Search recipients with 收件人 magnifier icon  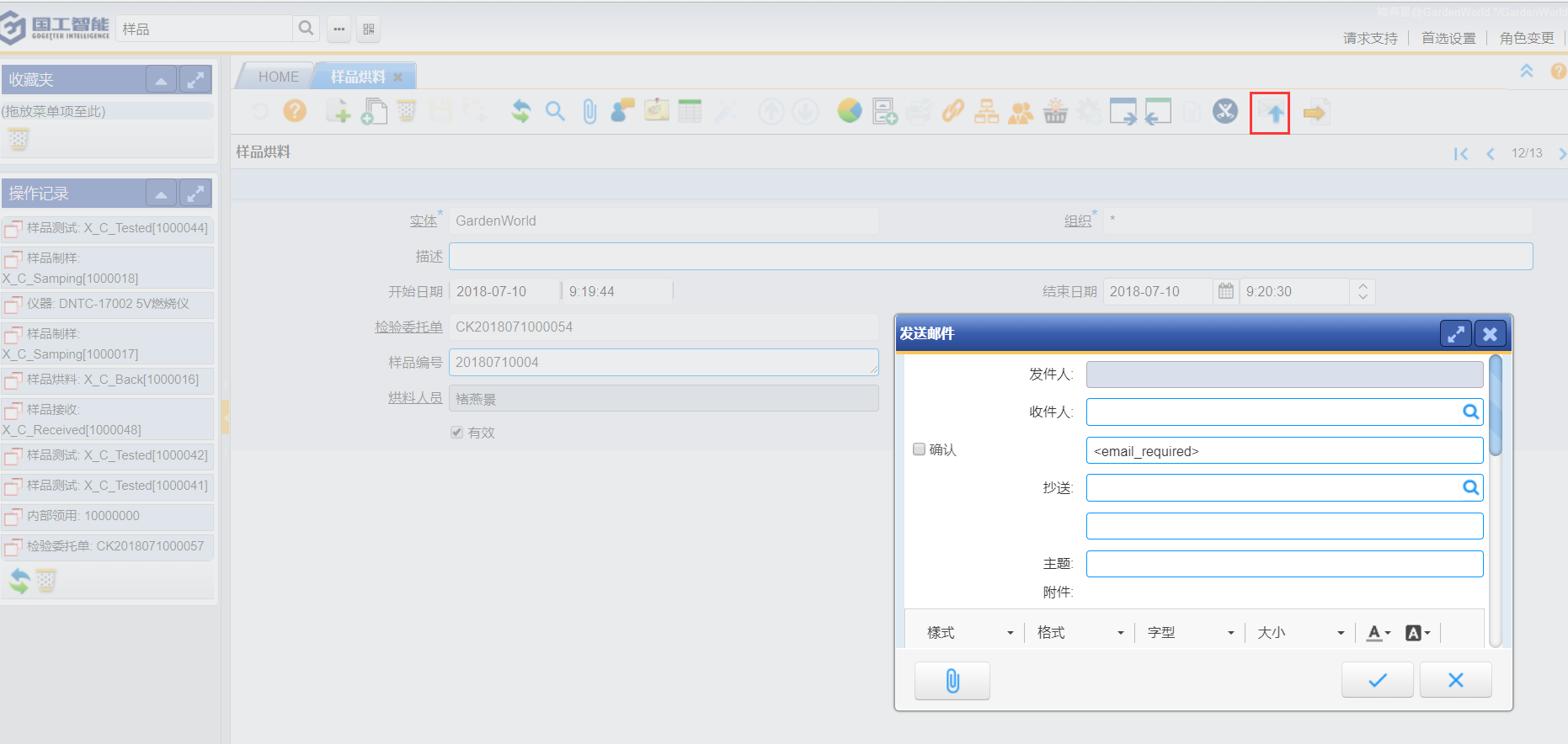point(1470,412)
